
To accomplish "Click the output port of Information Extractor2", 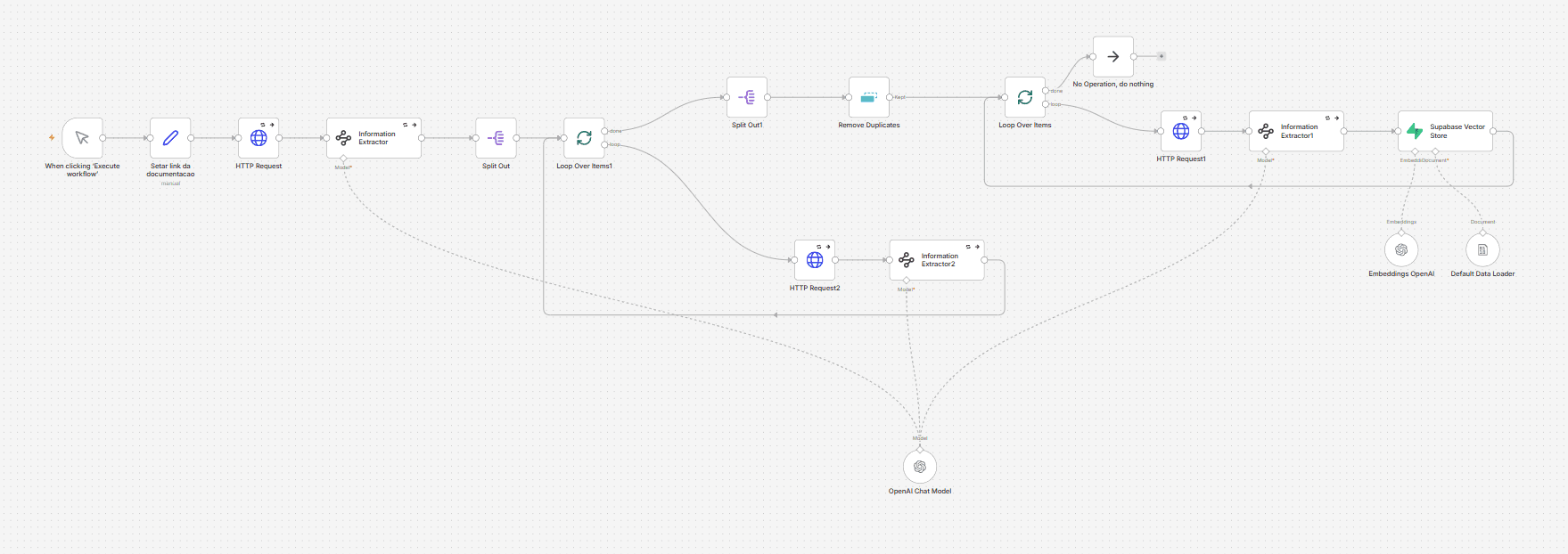I will (985, 260).
